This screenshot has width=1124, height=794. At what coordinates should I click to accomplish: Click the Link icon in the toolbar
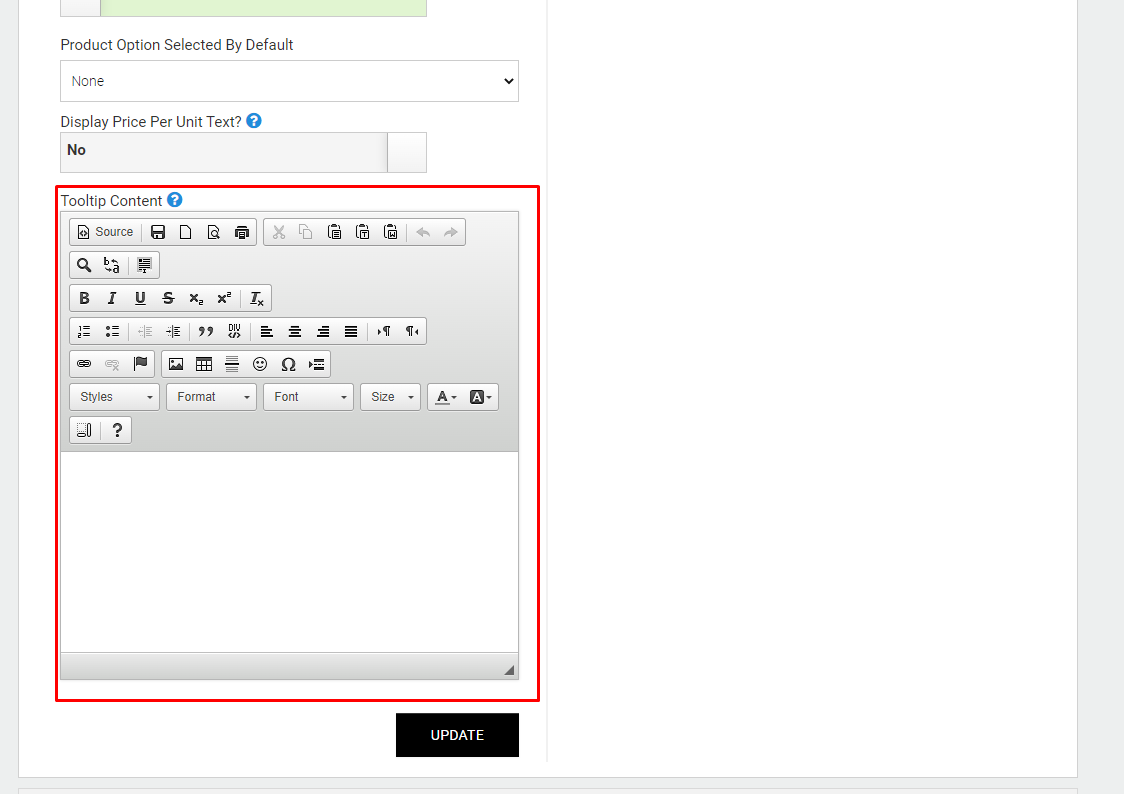(x=84, y=364)
